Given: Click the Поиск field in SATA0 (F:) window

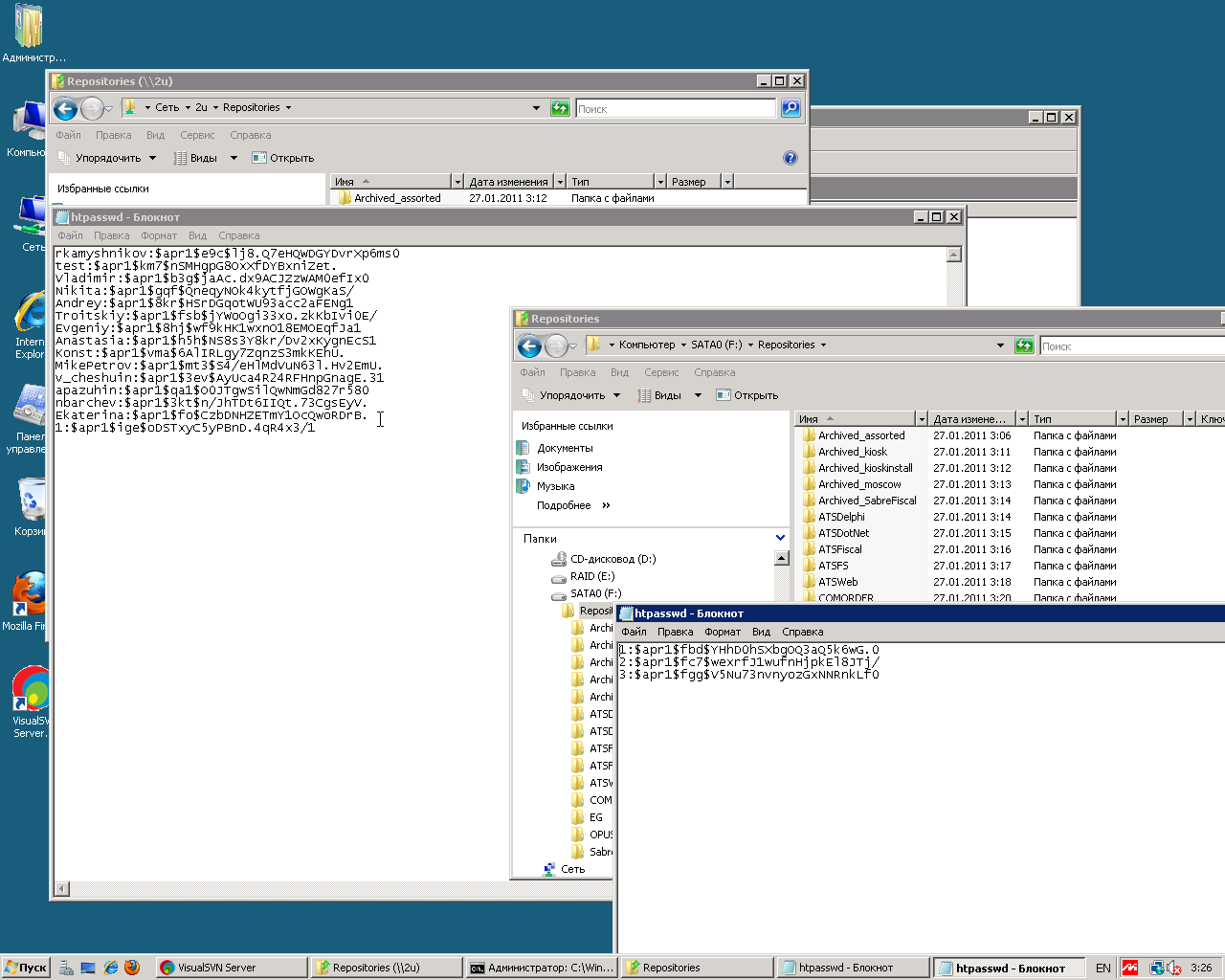Looking at the screenshot, I should click(1132, 345).
